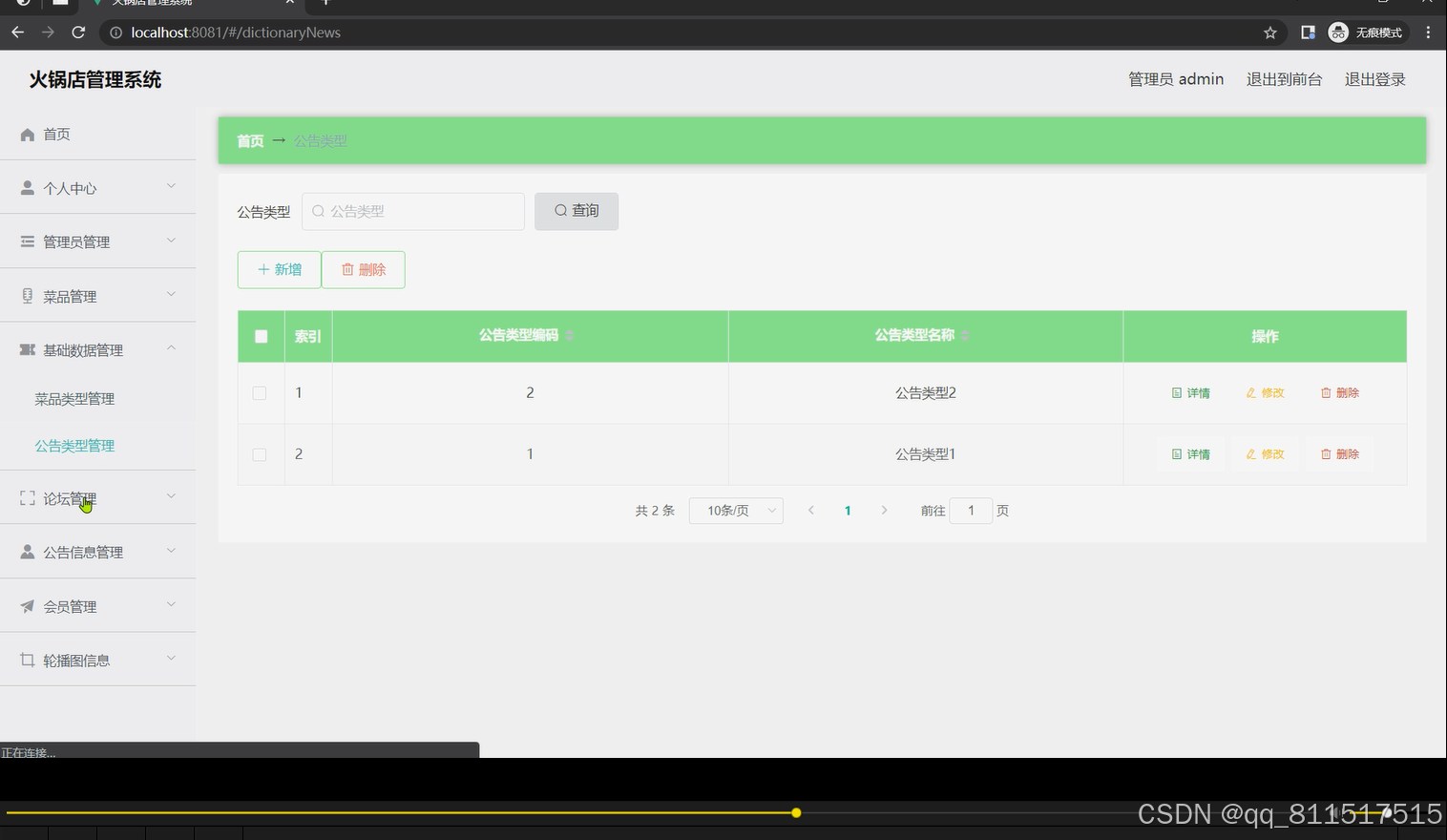
Task: Expand the 公告信息管理 menu chevron
Action: pyautogui.click(x=172, y=550)
